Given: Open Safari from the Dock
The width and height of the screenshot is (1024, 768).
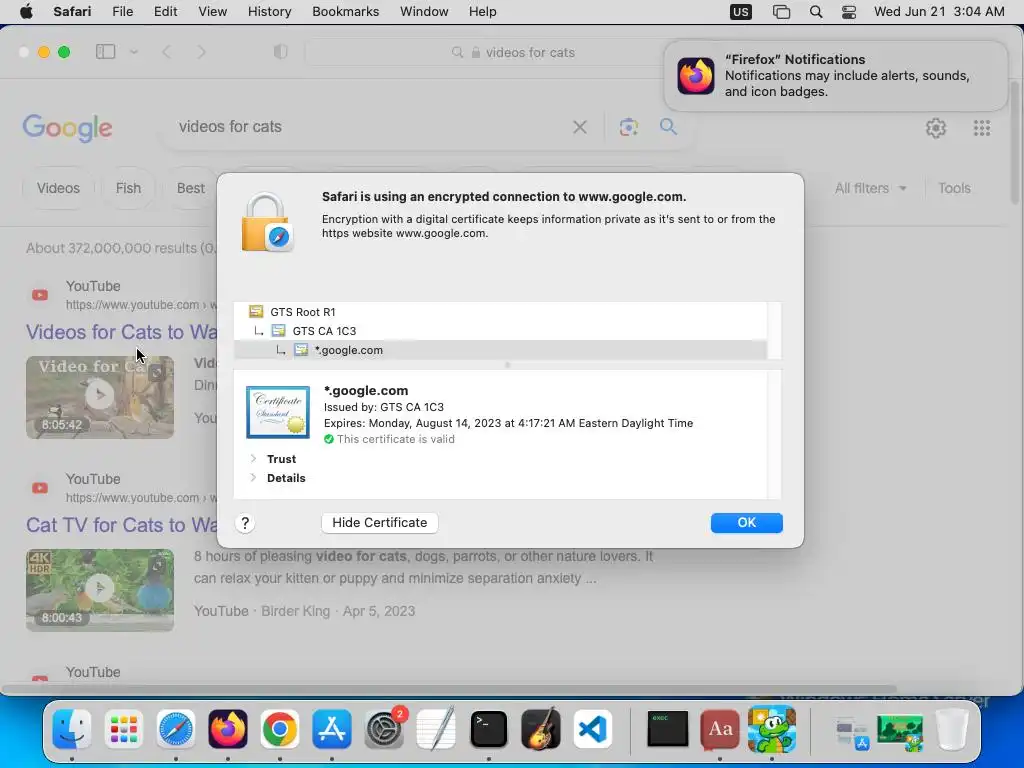Looking at the screenshot, I should [x=176, y=729].
